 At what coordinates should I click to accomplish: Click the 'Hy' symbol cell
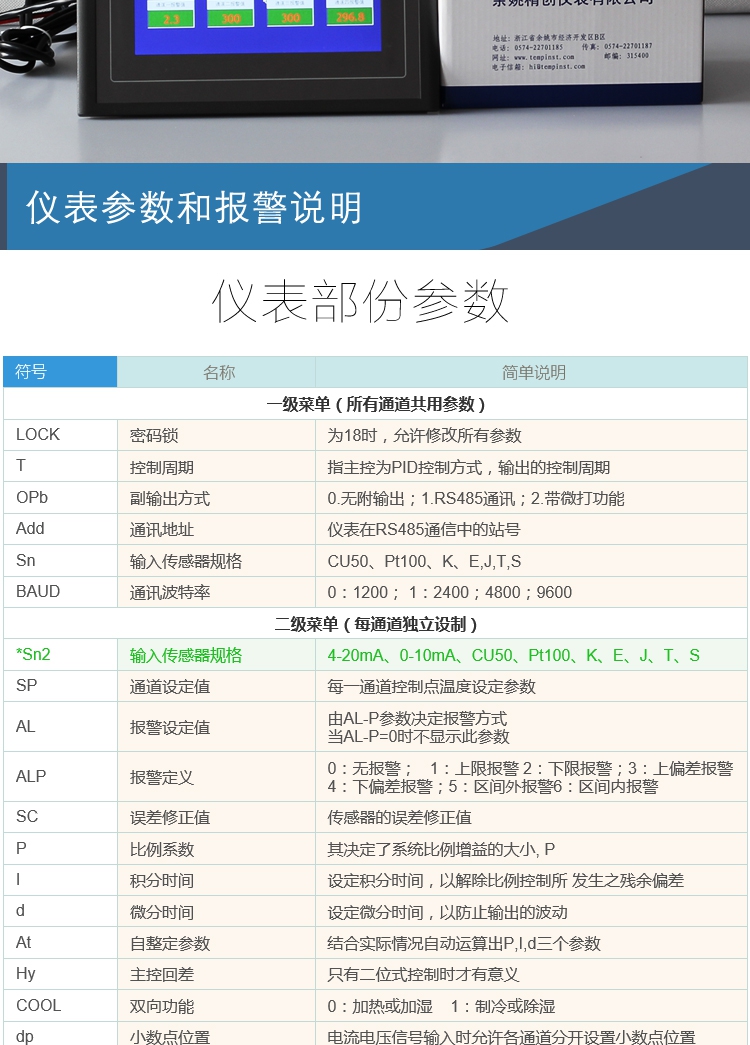[x=60, y=974]
